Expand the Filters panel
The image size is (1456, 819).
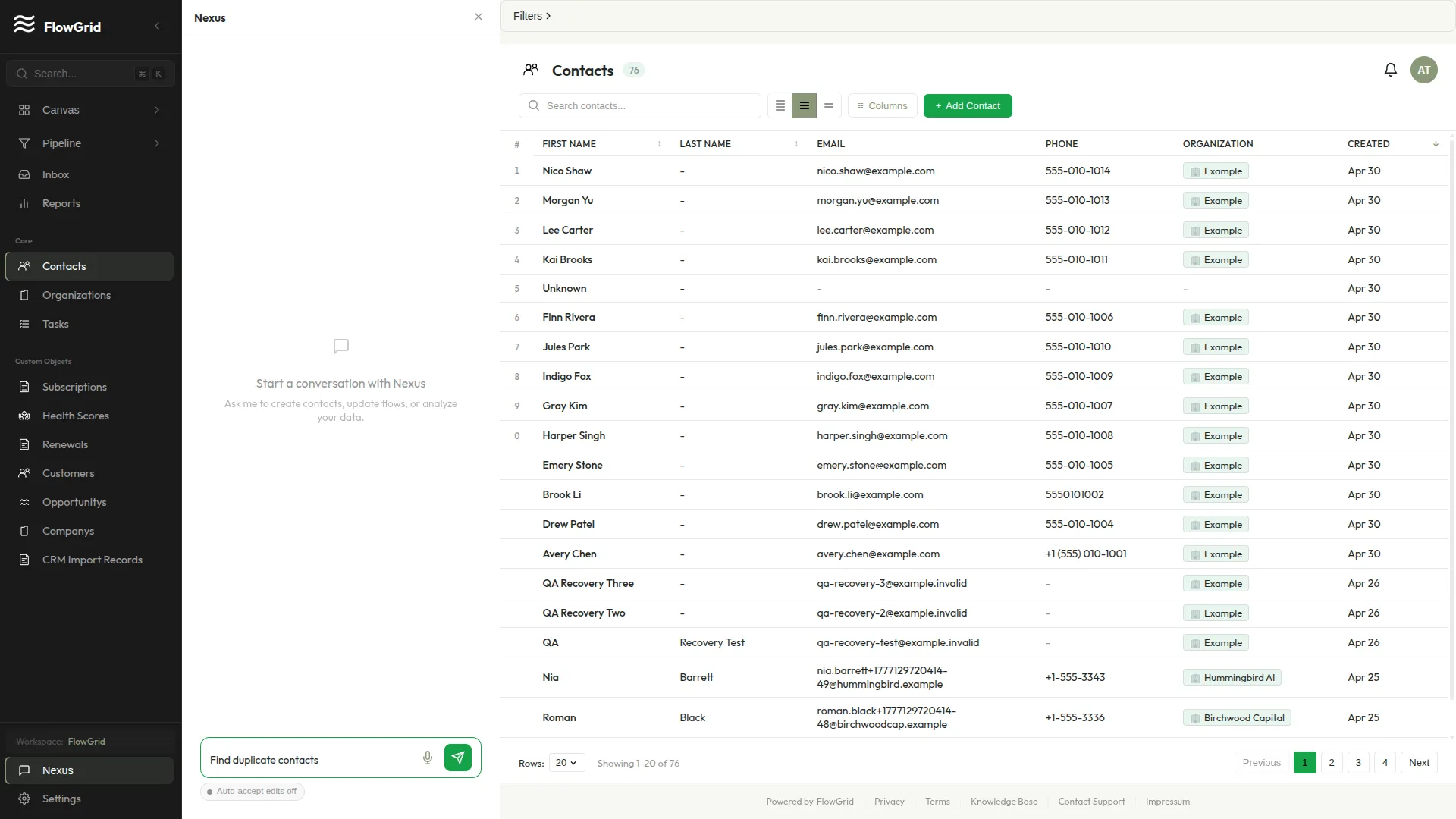tap(532, 16)
